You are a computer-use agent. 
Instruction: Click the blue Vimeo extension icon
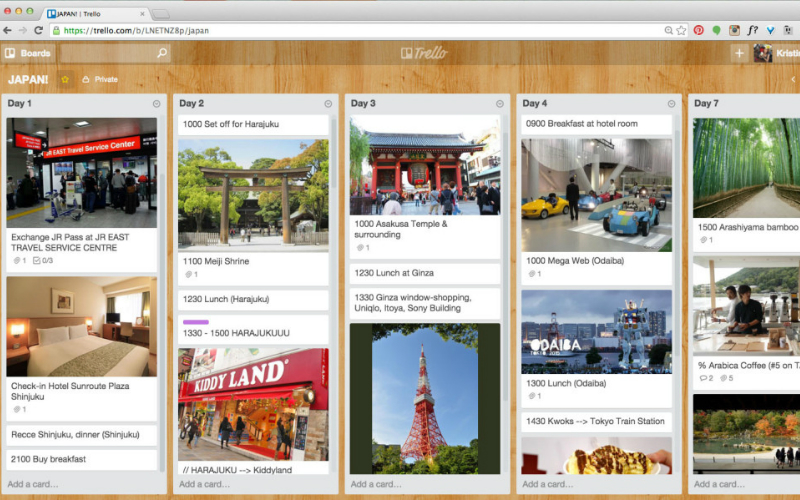pos(770,31)
